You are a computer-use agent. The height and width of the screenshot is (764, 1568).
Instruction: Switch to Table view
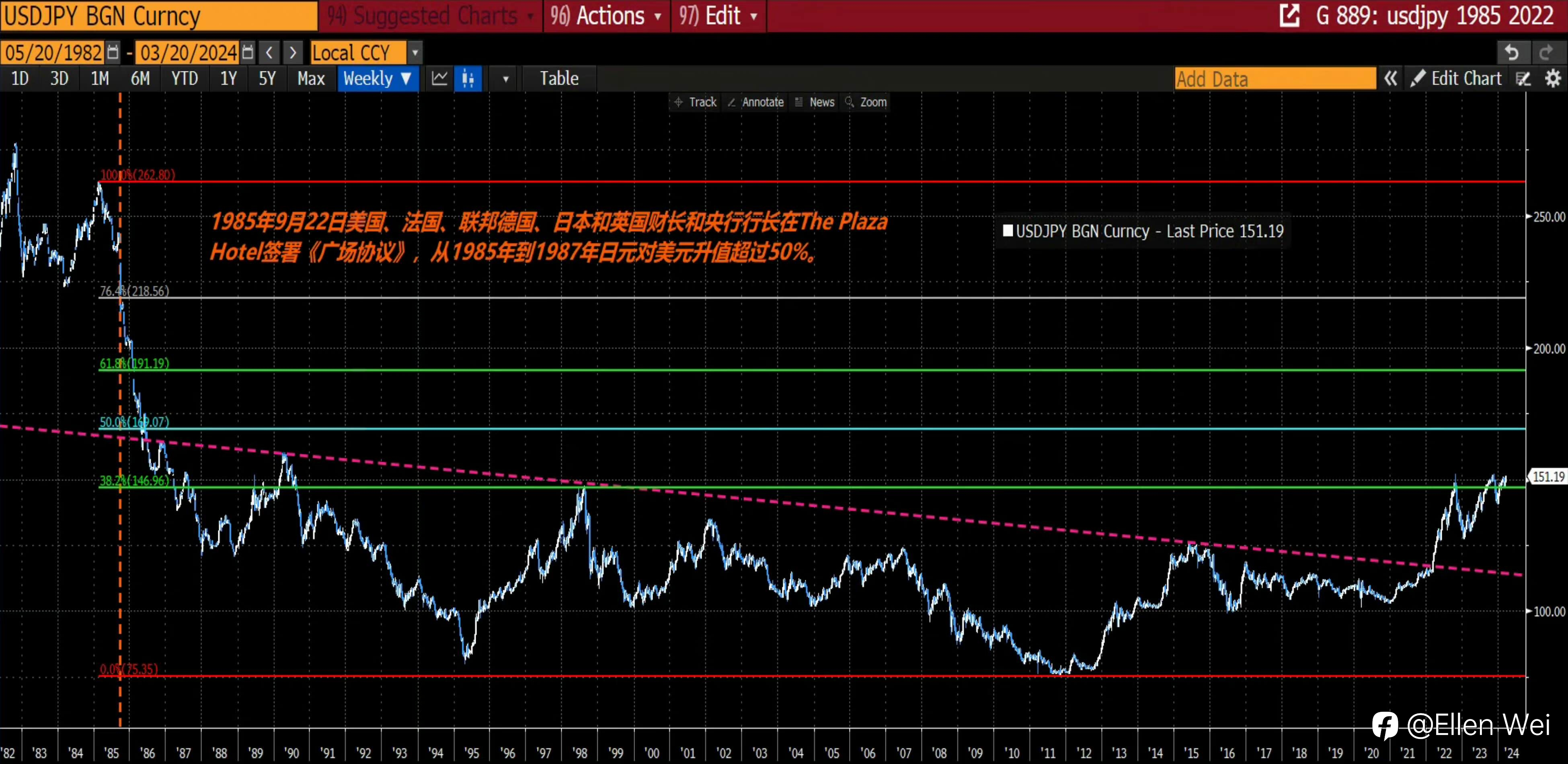coord(559,78)
